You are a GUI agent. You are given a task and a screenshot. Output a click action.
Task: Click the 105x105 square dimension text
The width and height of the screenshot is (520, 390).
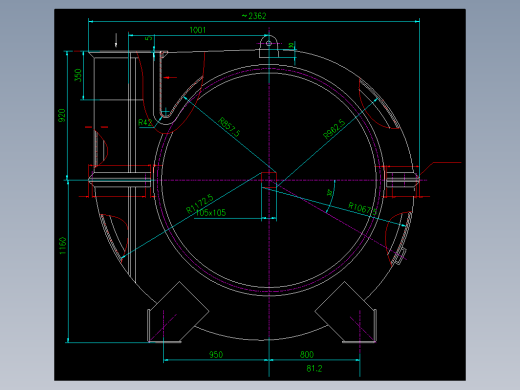[211, 213]
